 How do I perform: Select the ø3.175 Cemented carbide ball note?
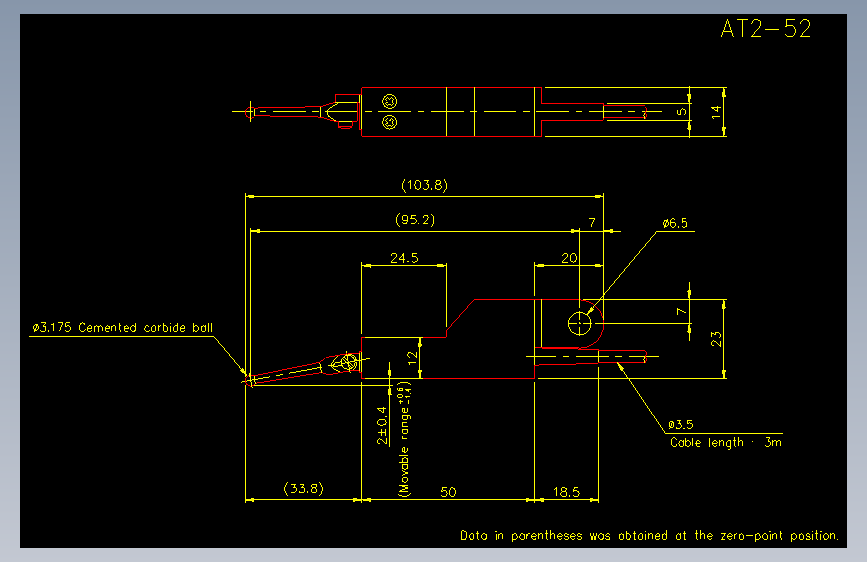122,327
